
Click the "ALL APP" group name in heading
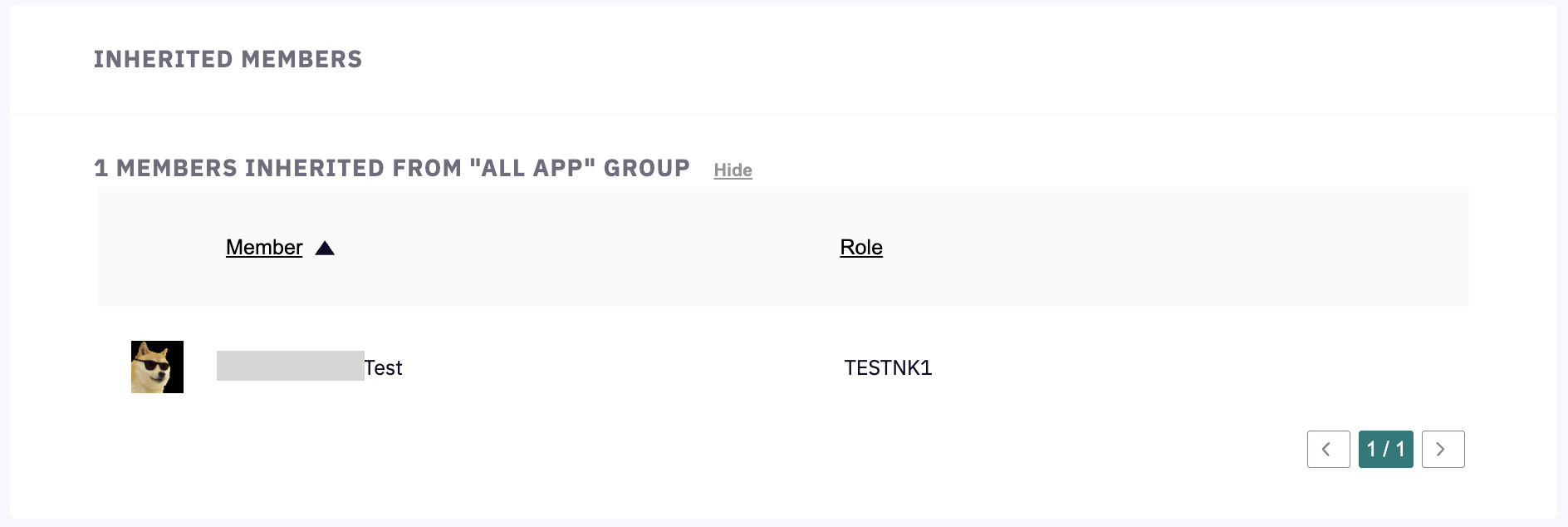[532, 168]
